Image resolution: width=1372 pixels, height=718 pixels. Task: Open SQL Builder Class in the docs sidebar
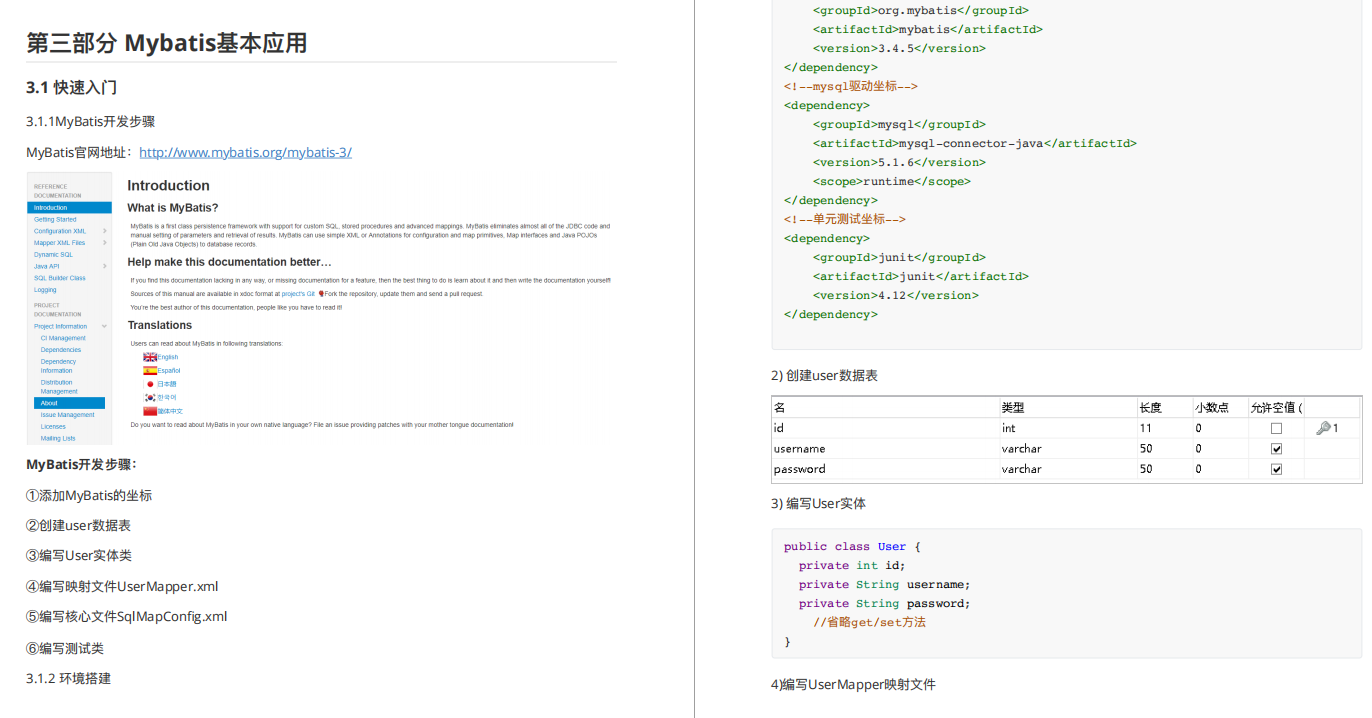pyautogui.click(x=60, y=278)
